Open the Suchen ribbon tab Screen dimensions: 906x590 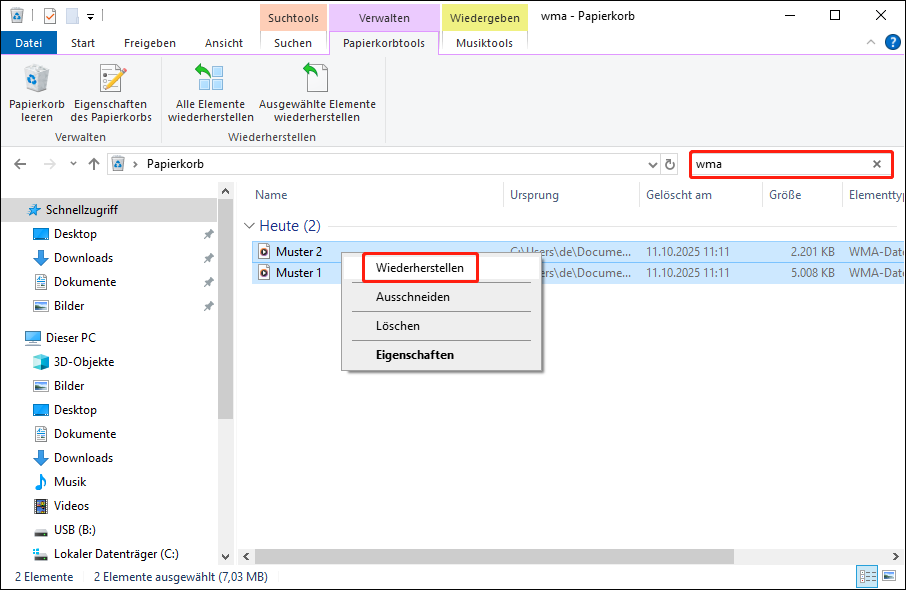click(x=293, y=43)
